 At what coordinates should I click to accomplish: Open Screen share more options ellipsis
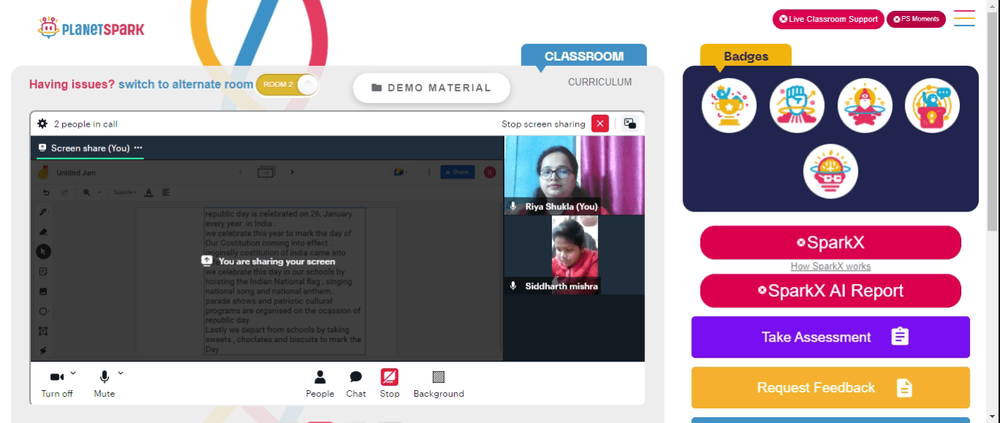pos(138,147)
